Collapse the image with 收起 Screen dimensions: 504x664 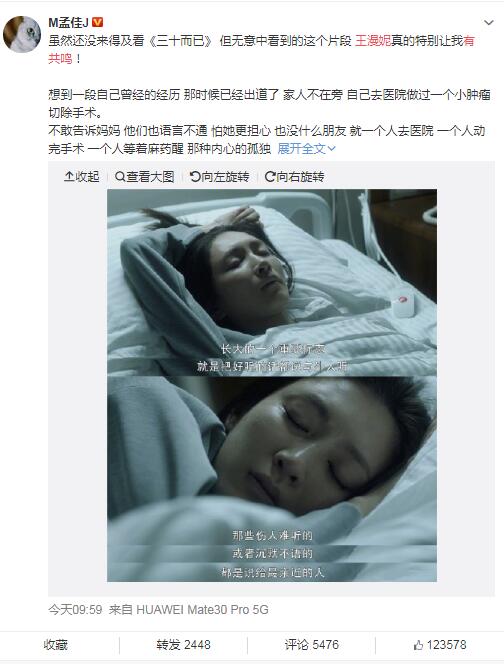tap(82, 176)
